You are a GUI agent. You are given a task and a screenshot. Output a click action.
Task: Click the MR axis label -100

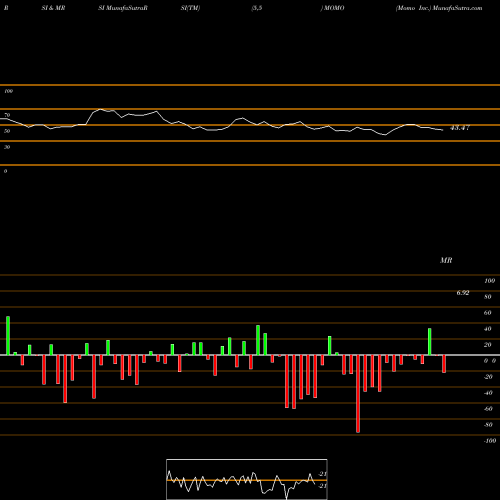click(x=490, y=441)
